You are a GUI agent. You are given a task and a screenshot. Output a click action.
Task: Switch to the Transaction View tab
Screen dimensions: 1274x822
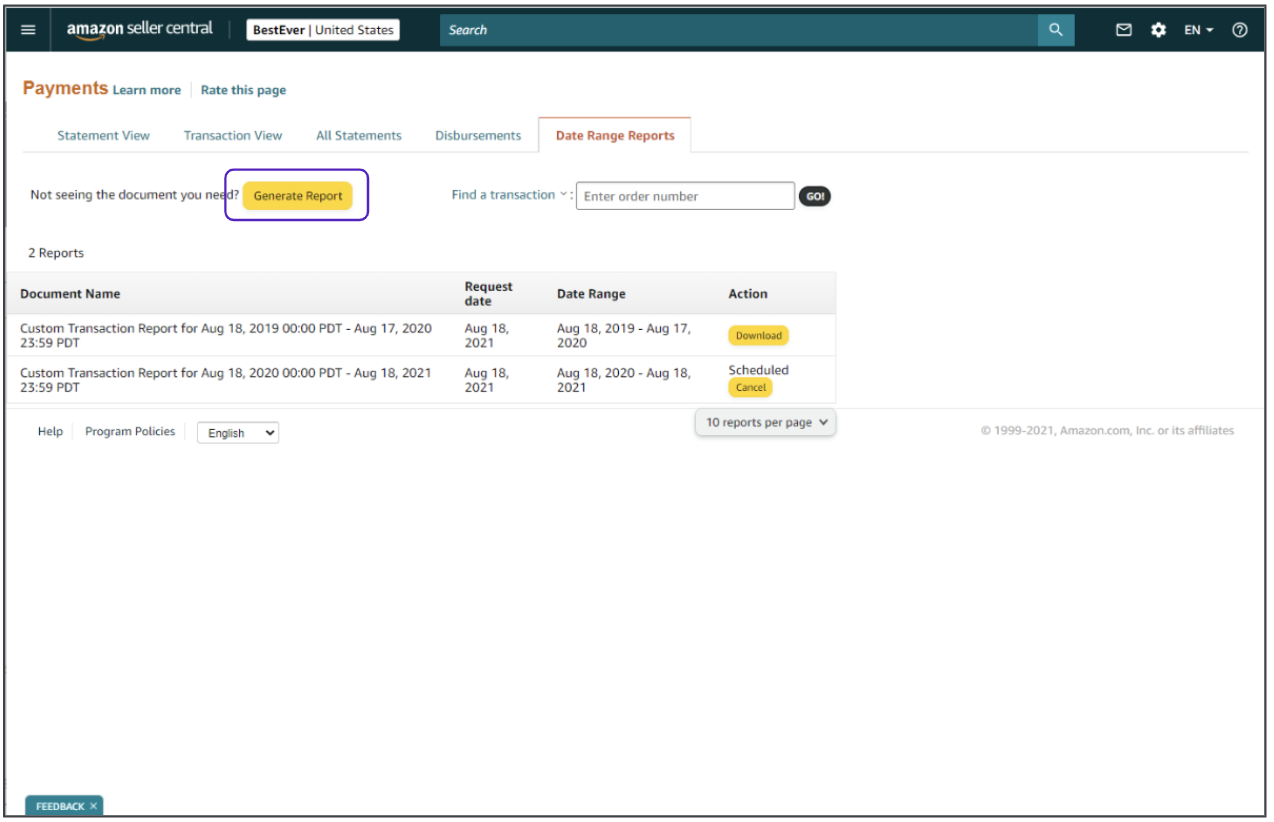tap(233, 136)
